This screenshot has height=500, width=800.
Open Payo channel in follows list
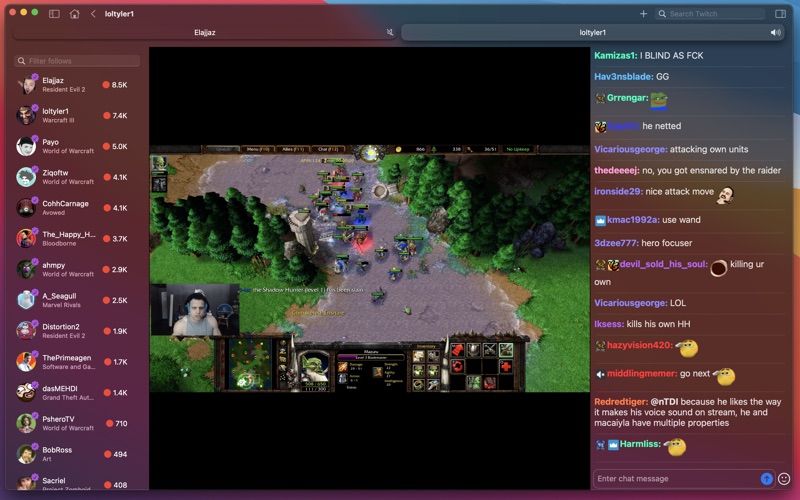click(x=77, y=146)
